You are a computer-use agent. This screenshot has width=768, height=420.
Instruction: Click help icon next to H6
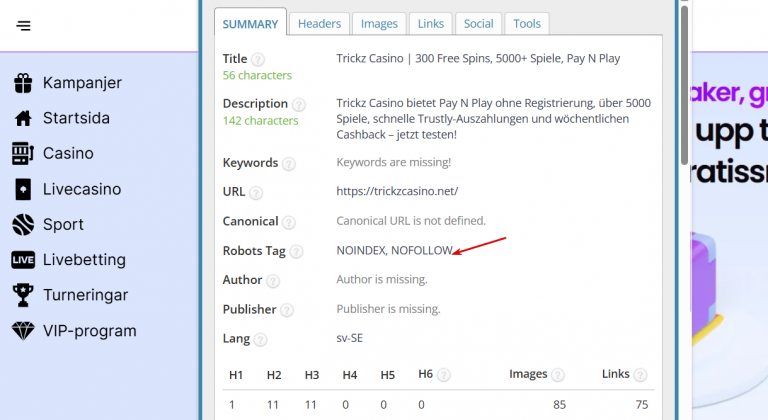point(443,375)
